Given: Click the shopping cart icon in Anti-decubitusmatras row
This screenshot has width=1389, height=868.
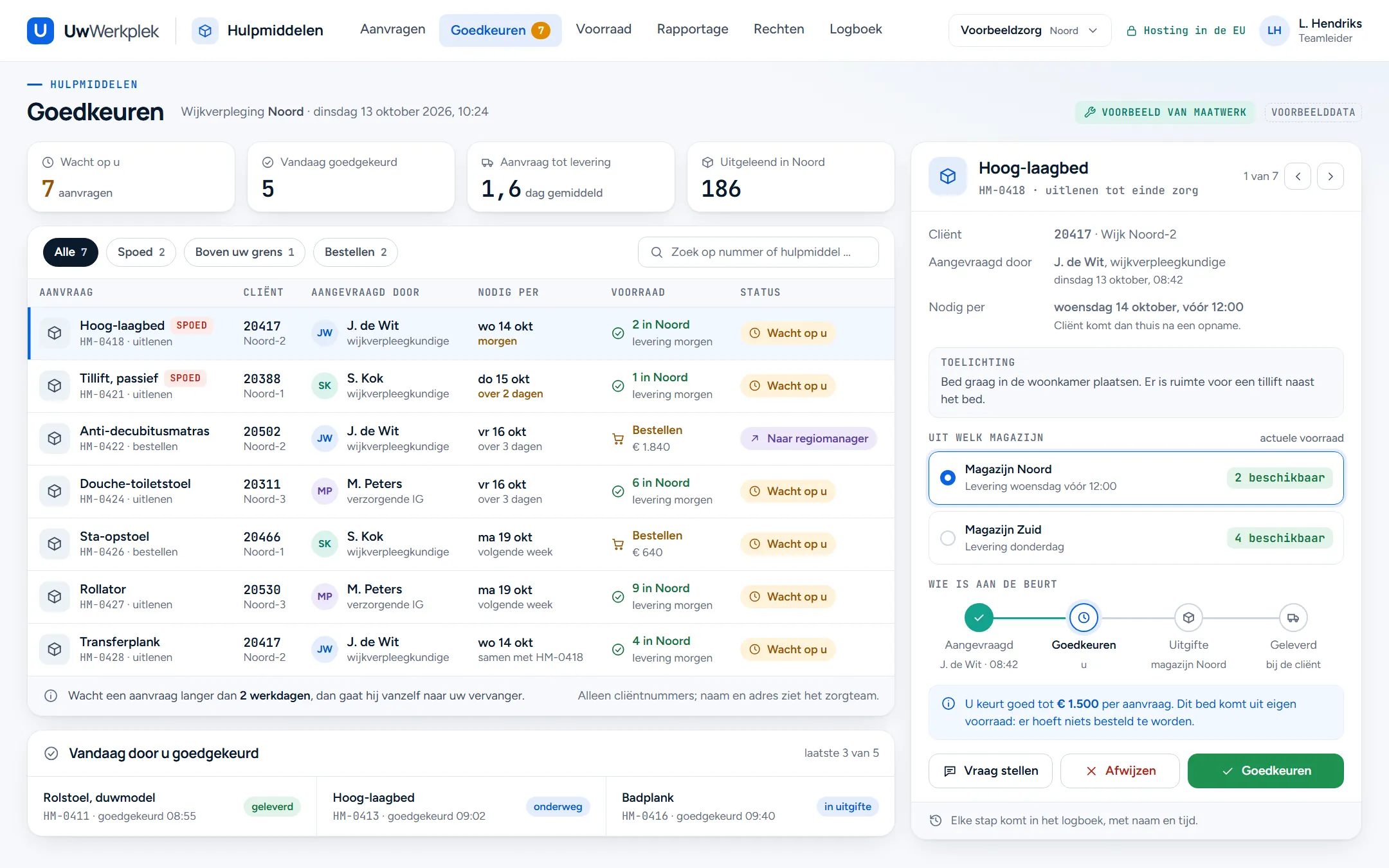Looking at the screenshot, I should click(x=618, y=439).
